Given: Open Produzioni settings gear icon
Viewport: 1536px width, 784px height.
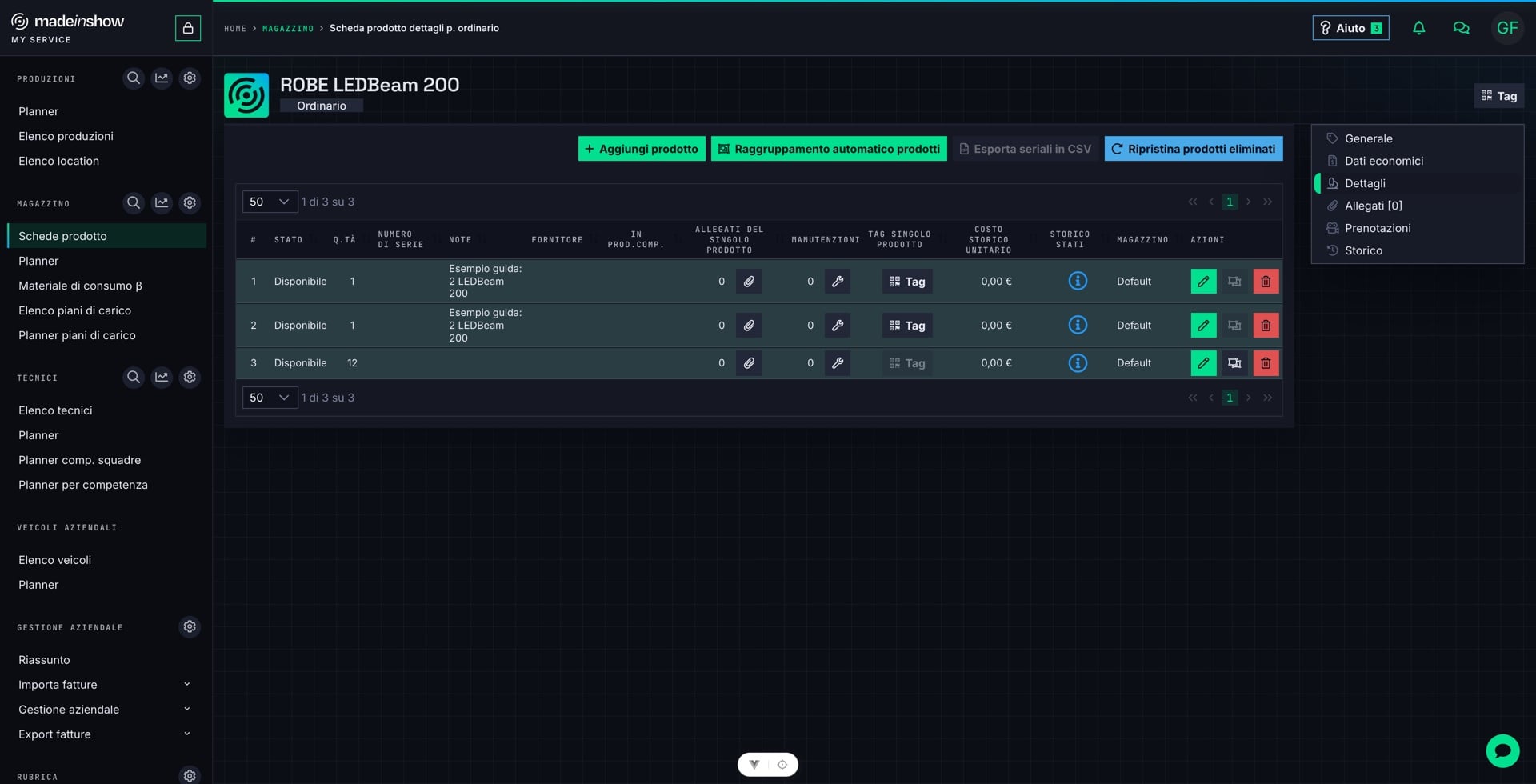Looking at the screenshot, I should coord(190,78).
